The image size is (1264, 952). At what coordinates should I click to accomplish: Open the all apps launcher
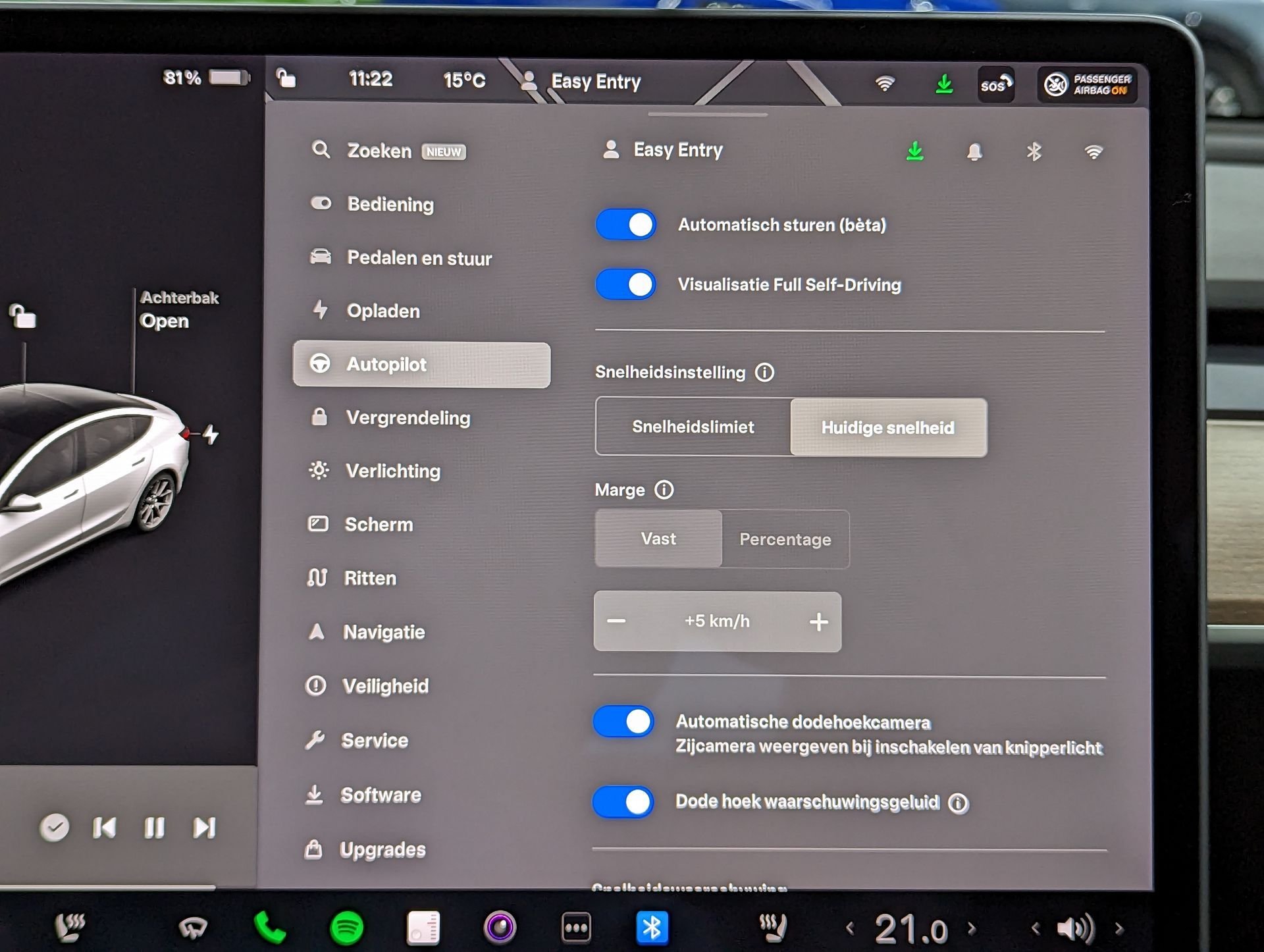point(576,928)
